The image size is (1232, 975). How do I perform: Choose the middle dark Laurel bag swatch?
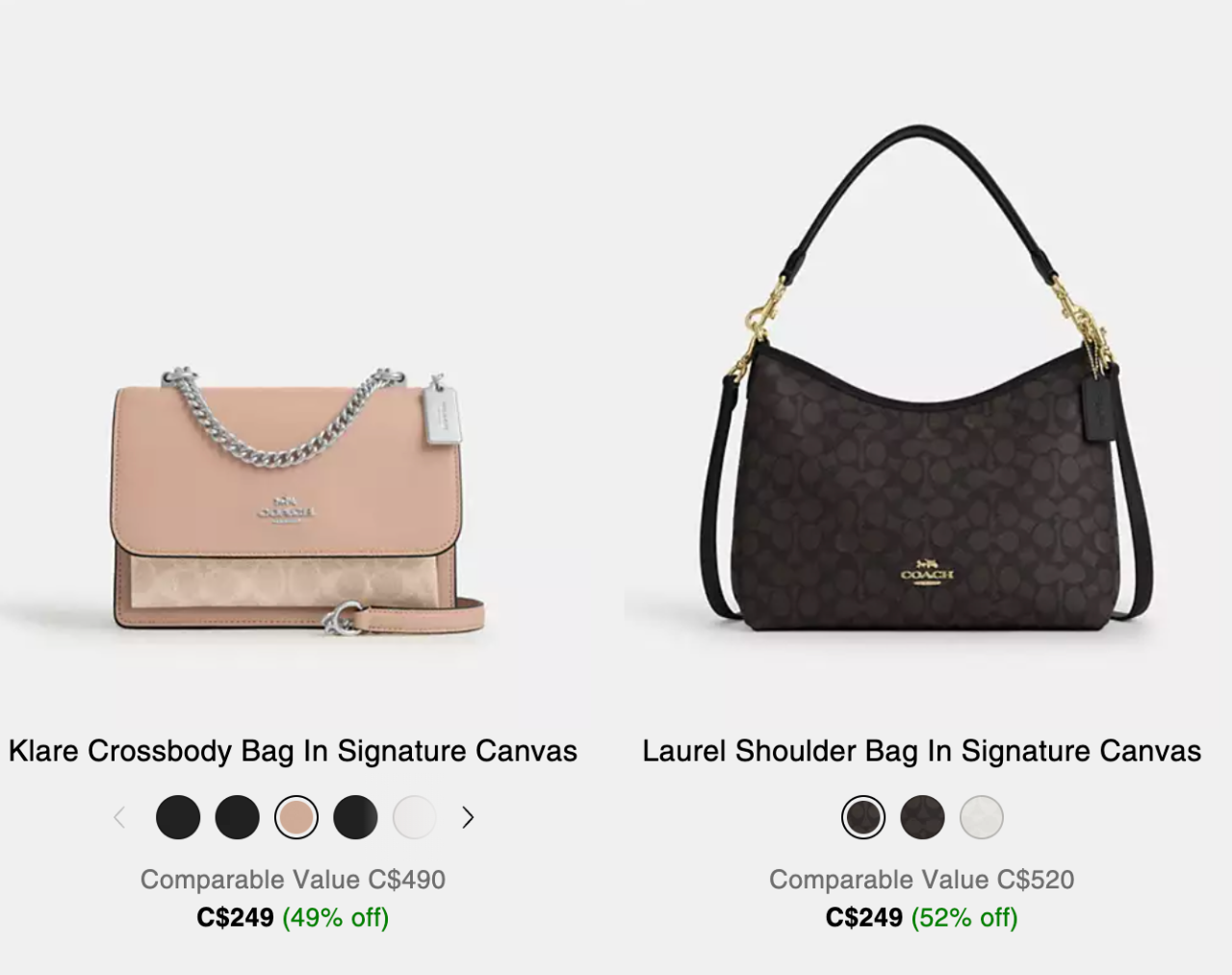(922, 817)
